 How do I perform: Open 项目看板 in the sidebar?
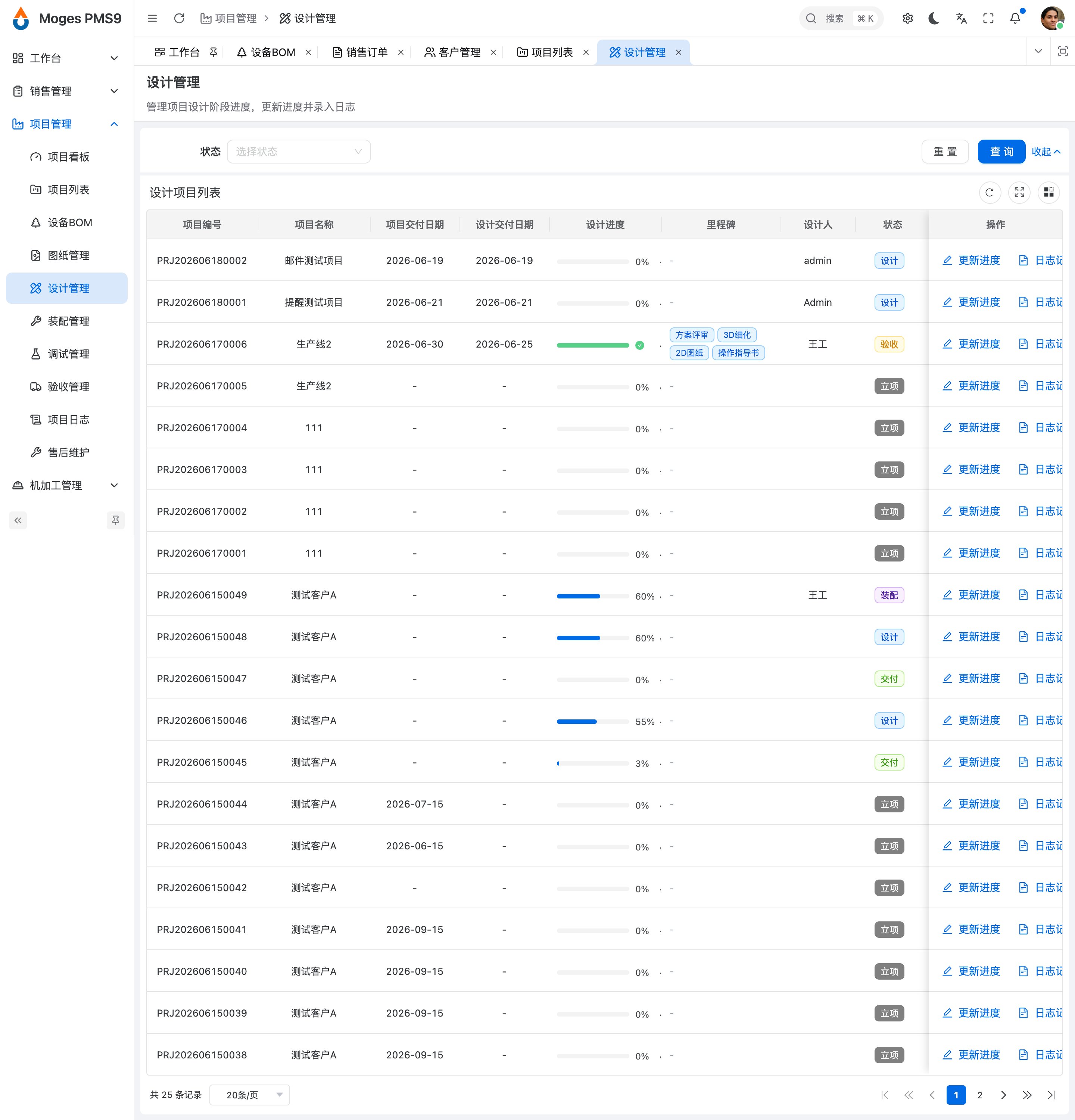[66, 156]
